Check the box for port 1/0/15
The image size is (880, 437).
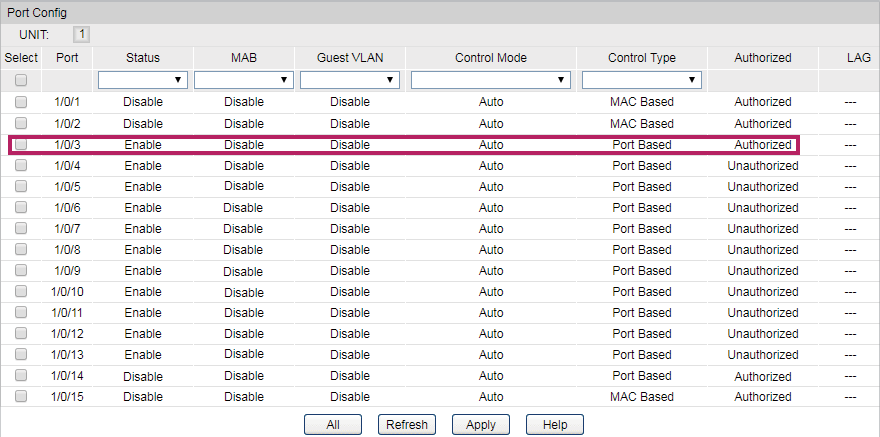click(21, 397)
